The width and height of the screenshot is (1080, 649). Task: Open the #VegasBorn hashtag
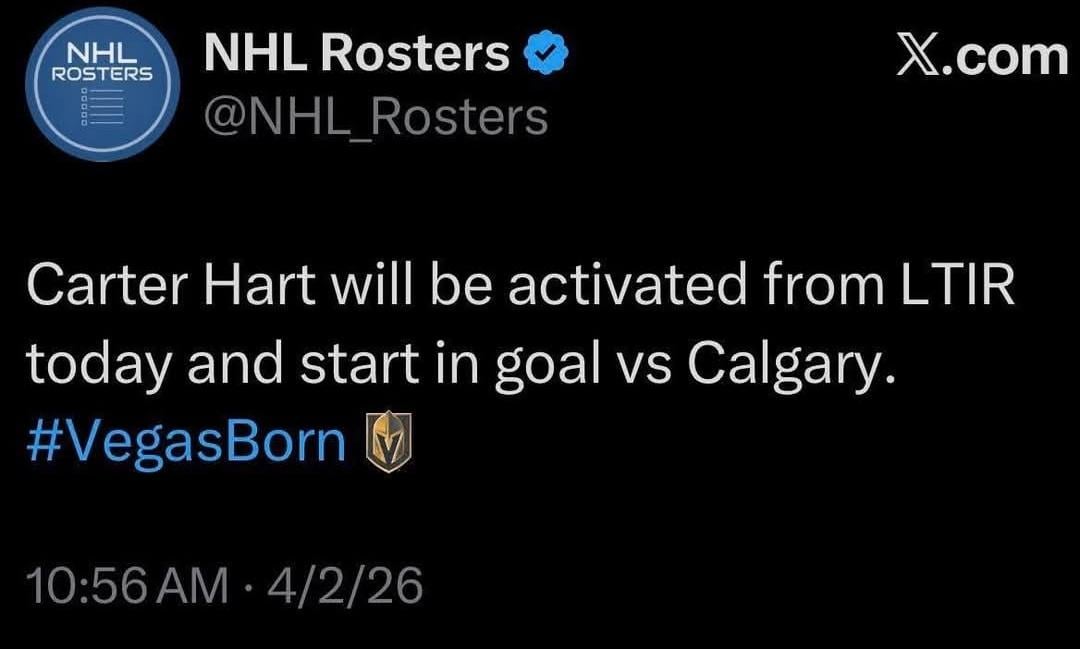187,443
